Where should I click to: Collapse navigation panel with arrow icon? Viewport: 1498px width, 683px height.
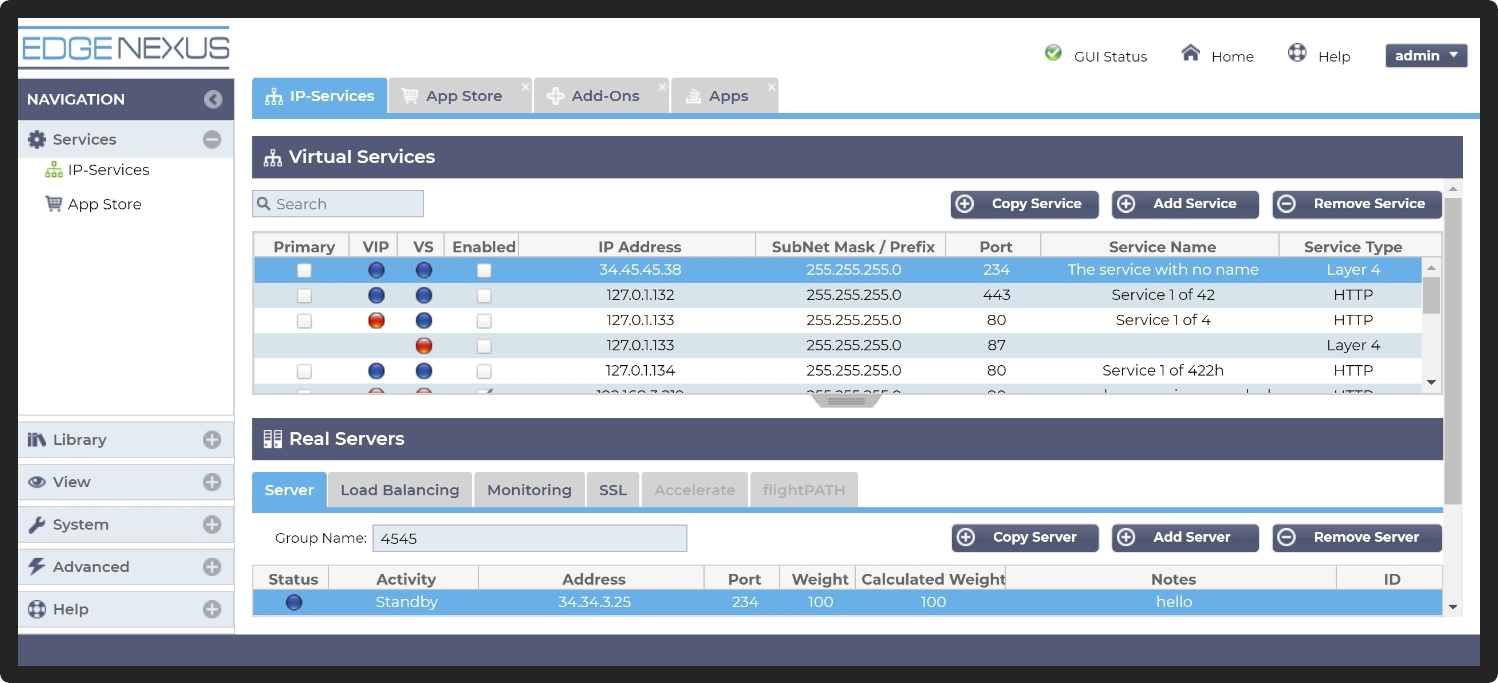(213, 99)
